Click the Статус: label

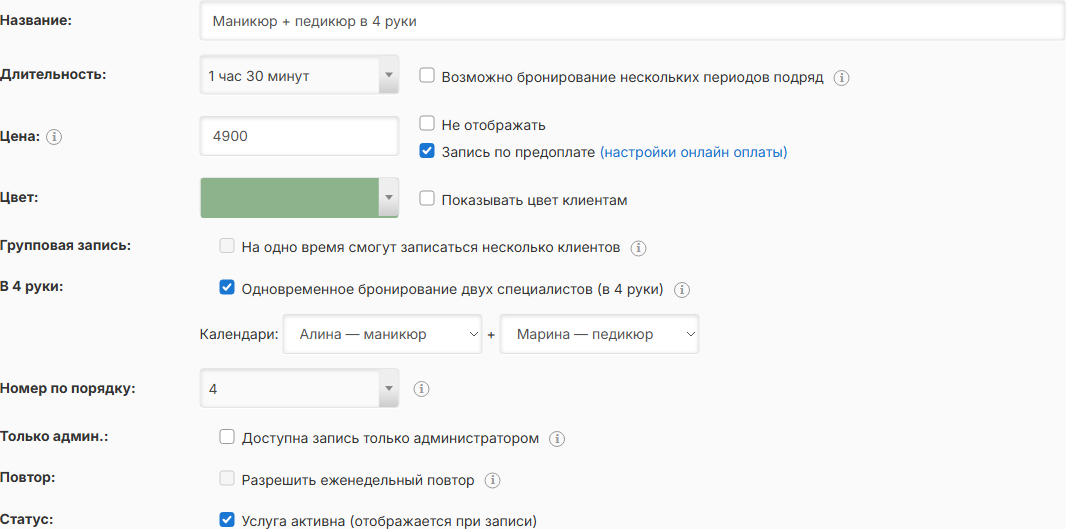26,519
